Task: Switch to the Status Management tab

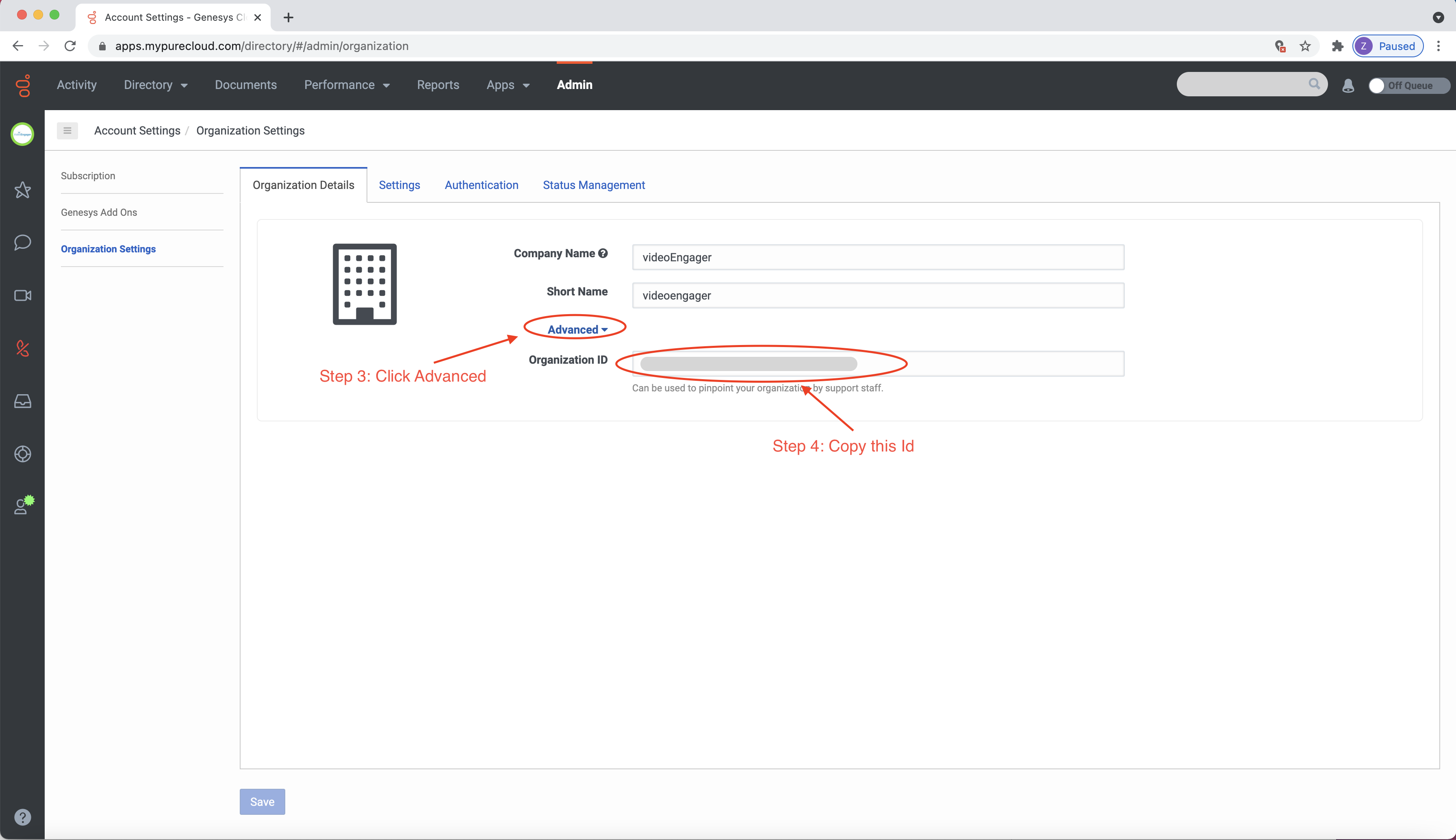Action: (x=594, y=185)
